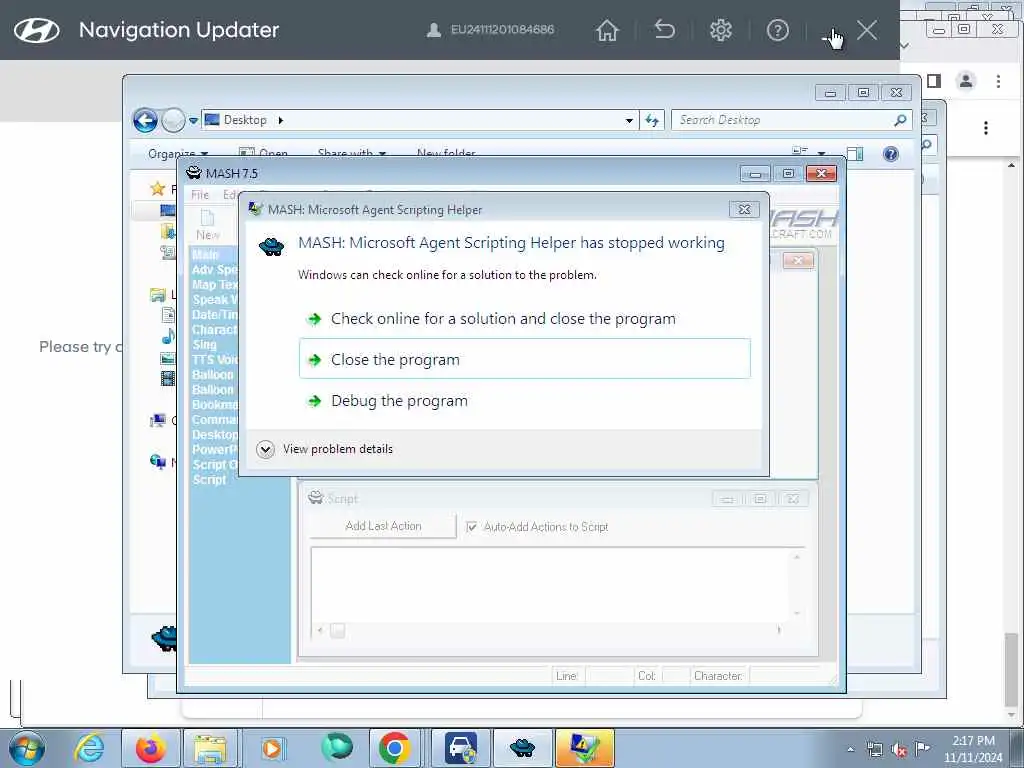Open Explorer change view dropdown
Screen dimensions: 1024x768
point(822,154)
